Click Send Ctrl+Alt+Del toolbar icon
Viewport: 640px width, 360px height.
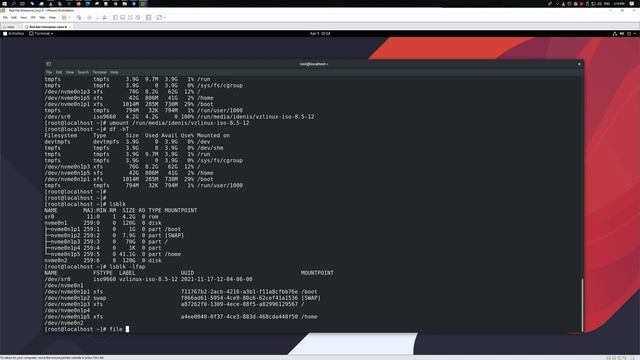coord(79,18)
